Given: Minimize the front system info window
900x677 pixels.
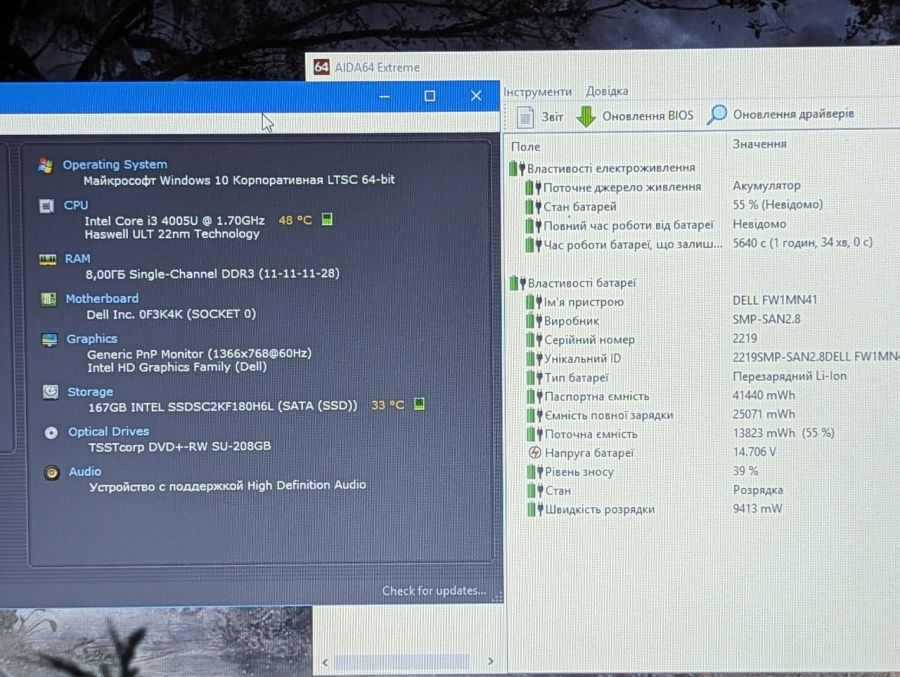Looking at the screenshot, I should (x=385, y=96).
